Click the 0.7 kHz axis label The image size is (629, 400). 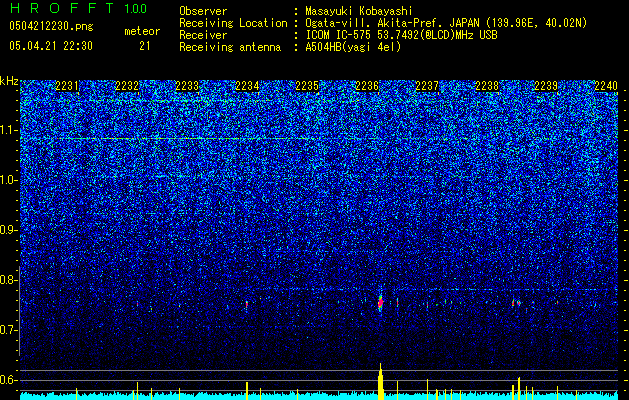[x=9, y=330]
